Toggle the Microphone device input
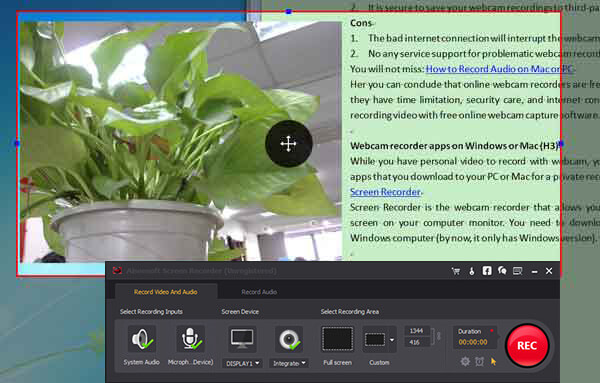 coord(190,339)
